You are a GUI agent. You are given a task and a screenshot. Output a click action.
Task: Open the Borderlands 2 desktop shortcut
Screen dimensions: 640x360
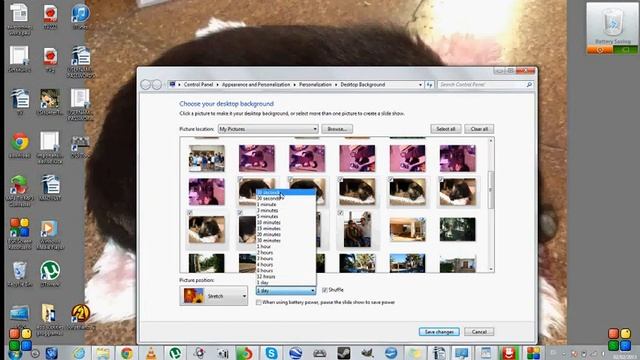click(80, 317)
